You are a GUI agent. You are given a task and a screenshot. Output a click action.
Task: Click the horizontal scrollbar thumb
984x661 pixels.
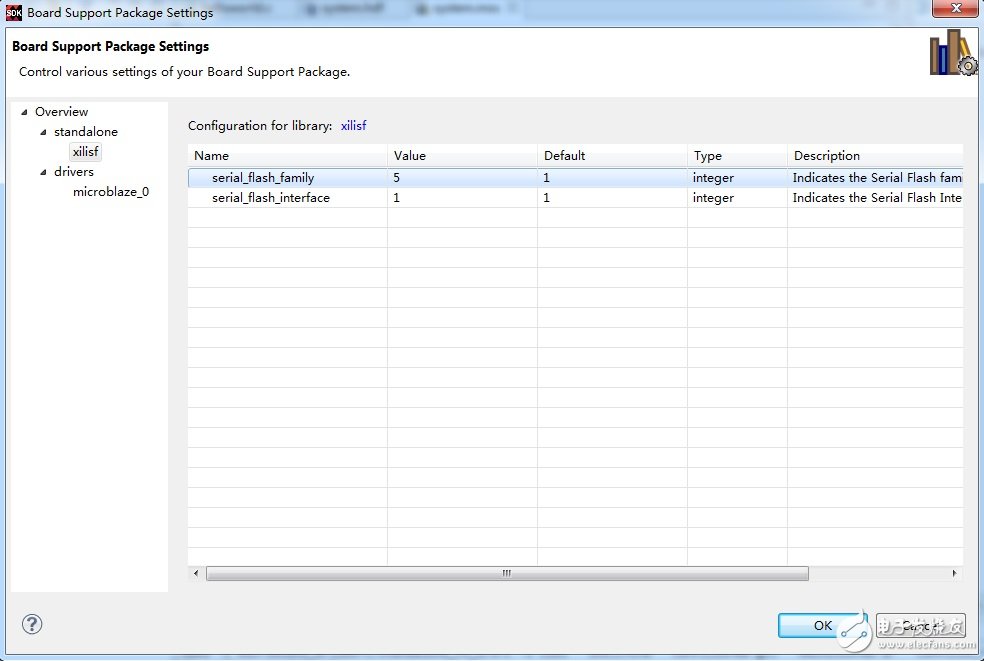click(x=506, y=574)
